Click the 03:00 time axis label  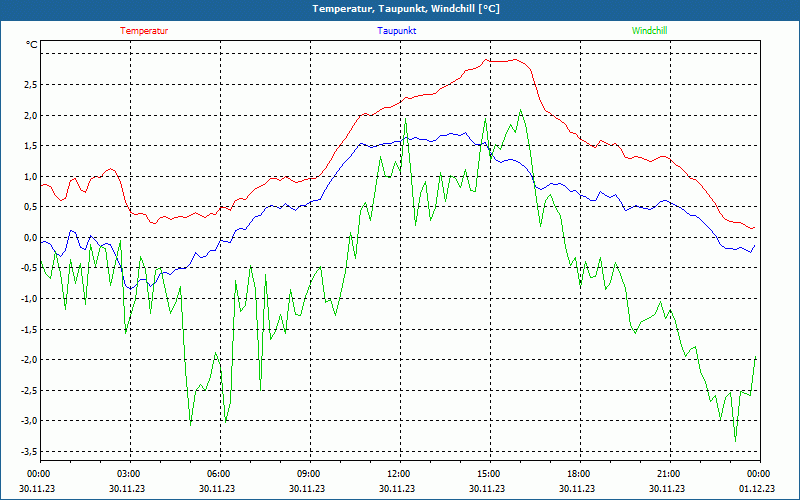[129, 474]
